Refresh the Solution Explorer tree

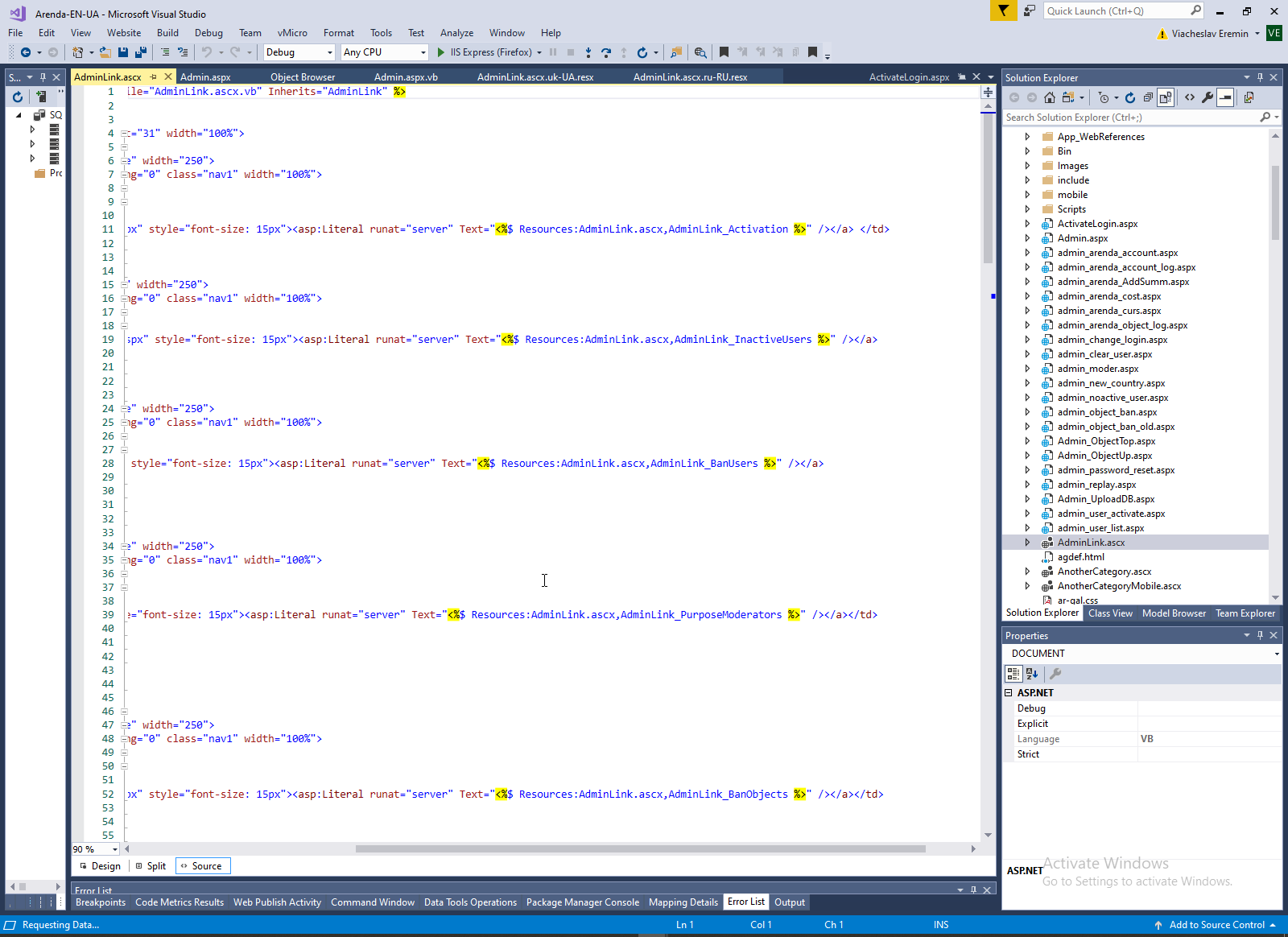tap(1130, 97)
